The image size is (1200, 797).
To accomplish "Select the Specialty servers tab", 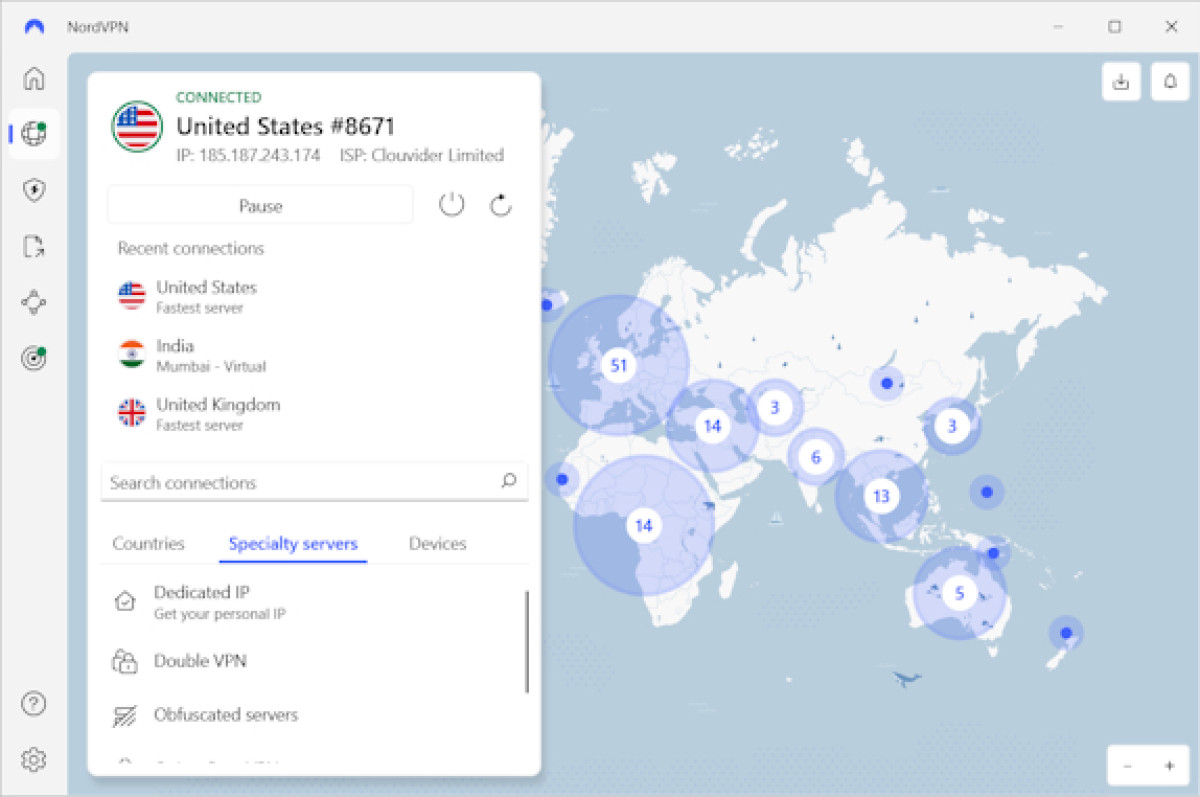I will (x=293, y=544).
